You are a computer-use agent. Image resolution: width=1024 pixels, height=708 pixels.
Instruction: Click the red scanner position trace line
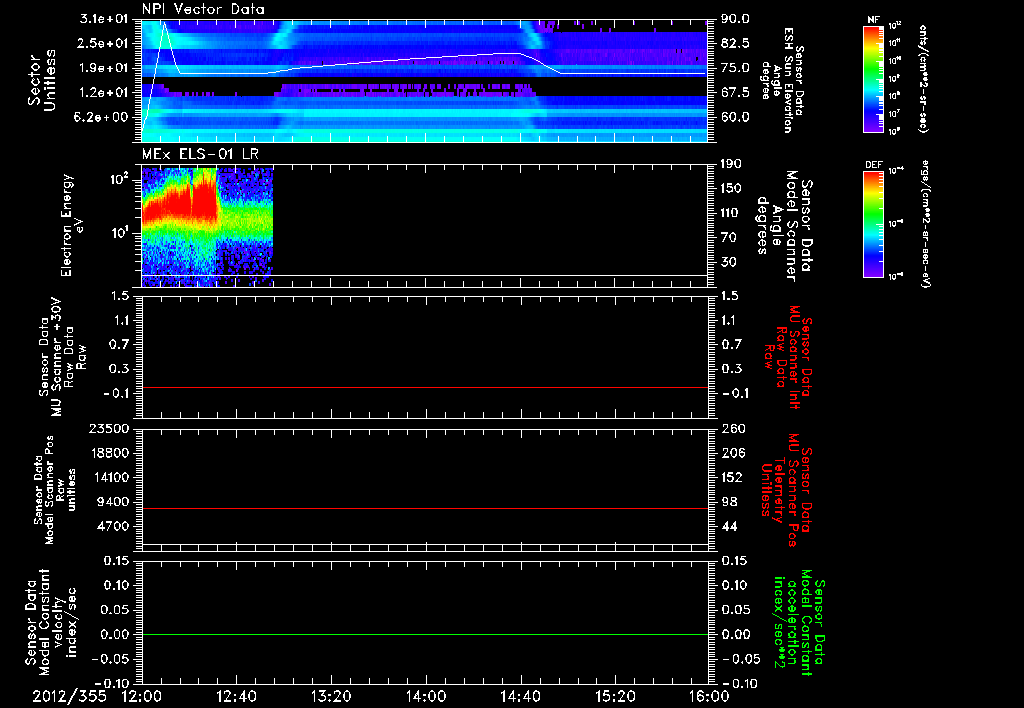(x=425, y=508)
